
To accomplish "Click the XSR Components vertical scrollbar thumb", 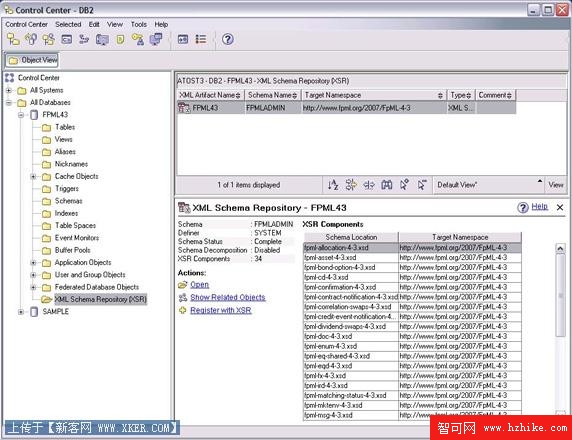I will (560, 295).
